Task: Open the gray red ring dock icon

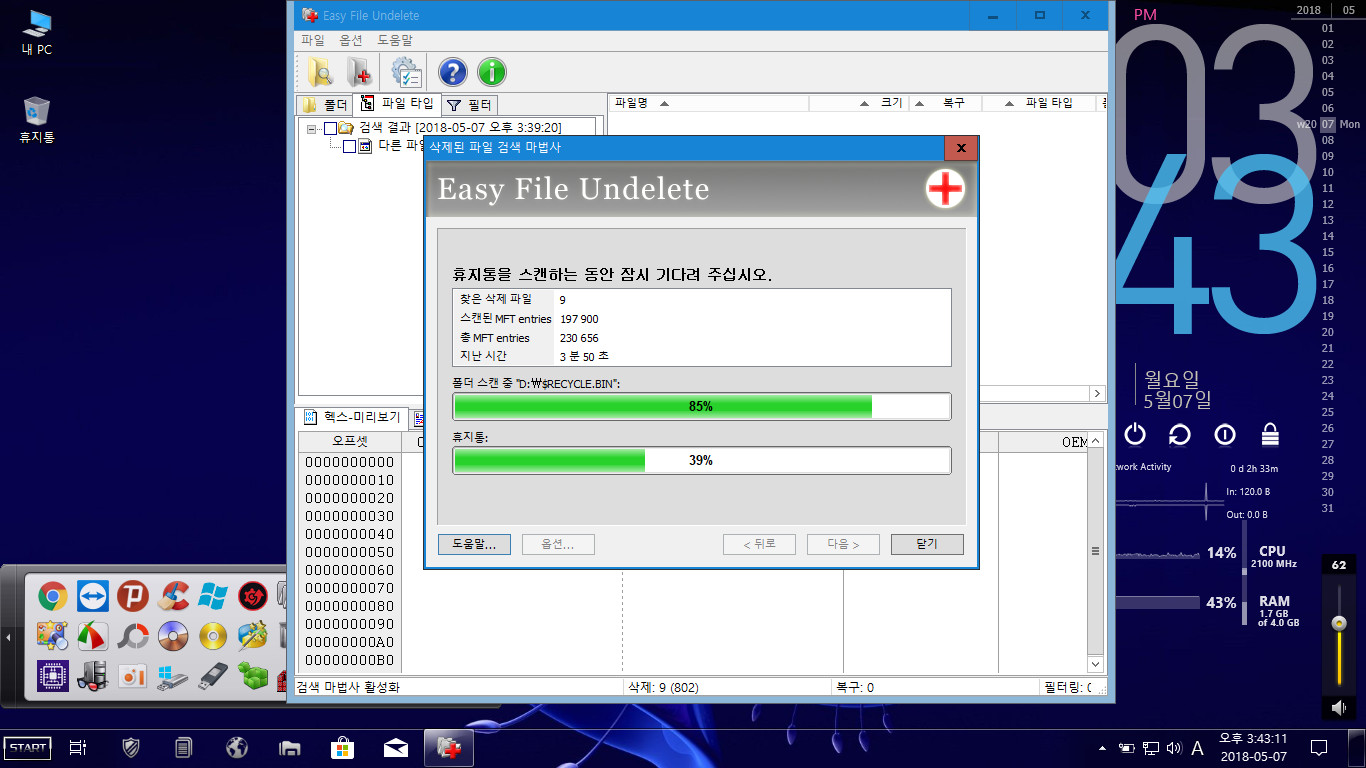Action: click(132, 636)
